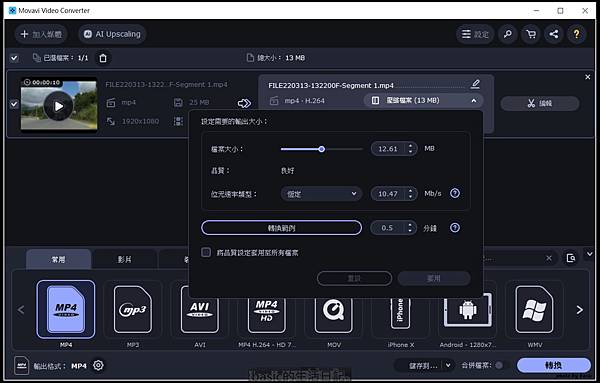Select the first popular formats tab
Screen dimensions: 600x383
pos(59,259)
